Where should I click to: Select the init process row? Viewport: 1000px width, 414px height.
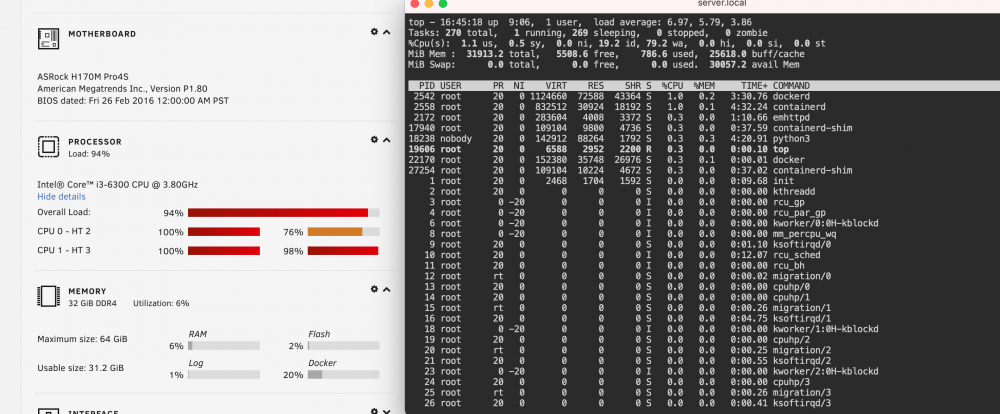click(x=702, y=181)
